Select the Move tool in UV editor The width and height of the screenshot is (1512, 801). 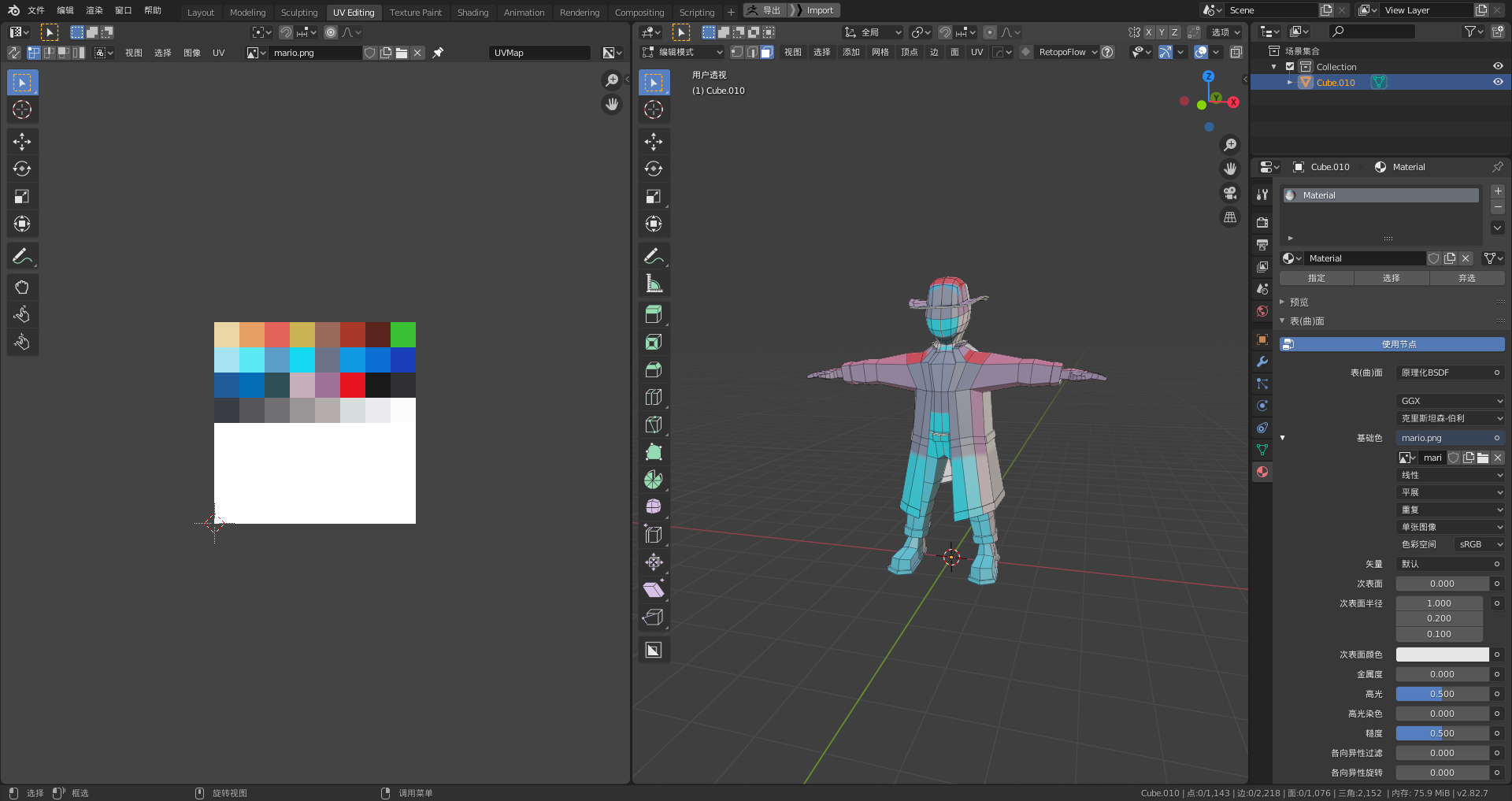(x=22, y=142)
